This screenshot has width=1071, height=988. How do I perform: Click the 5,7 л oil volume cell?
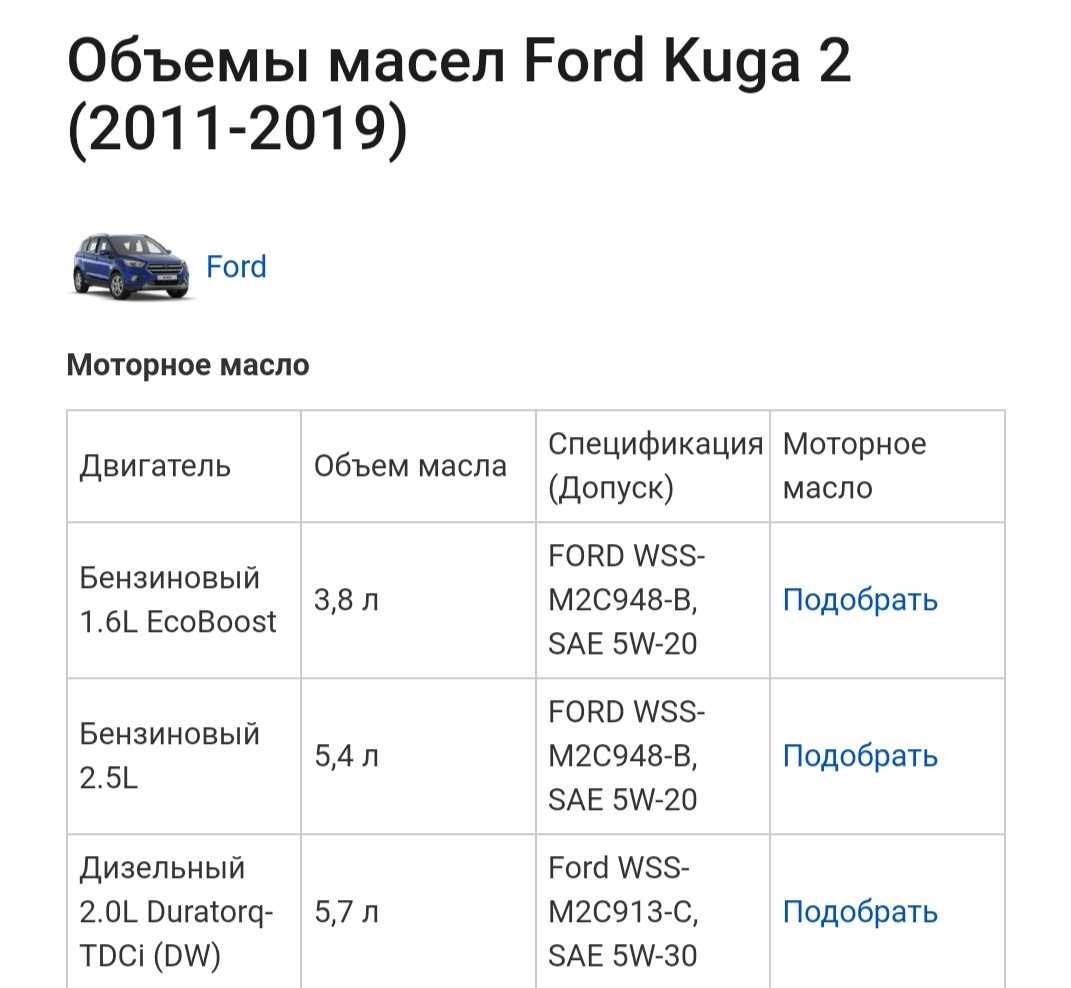[346, 912]
